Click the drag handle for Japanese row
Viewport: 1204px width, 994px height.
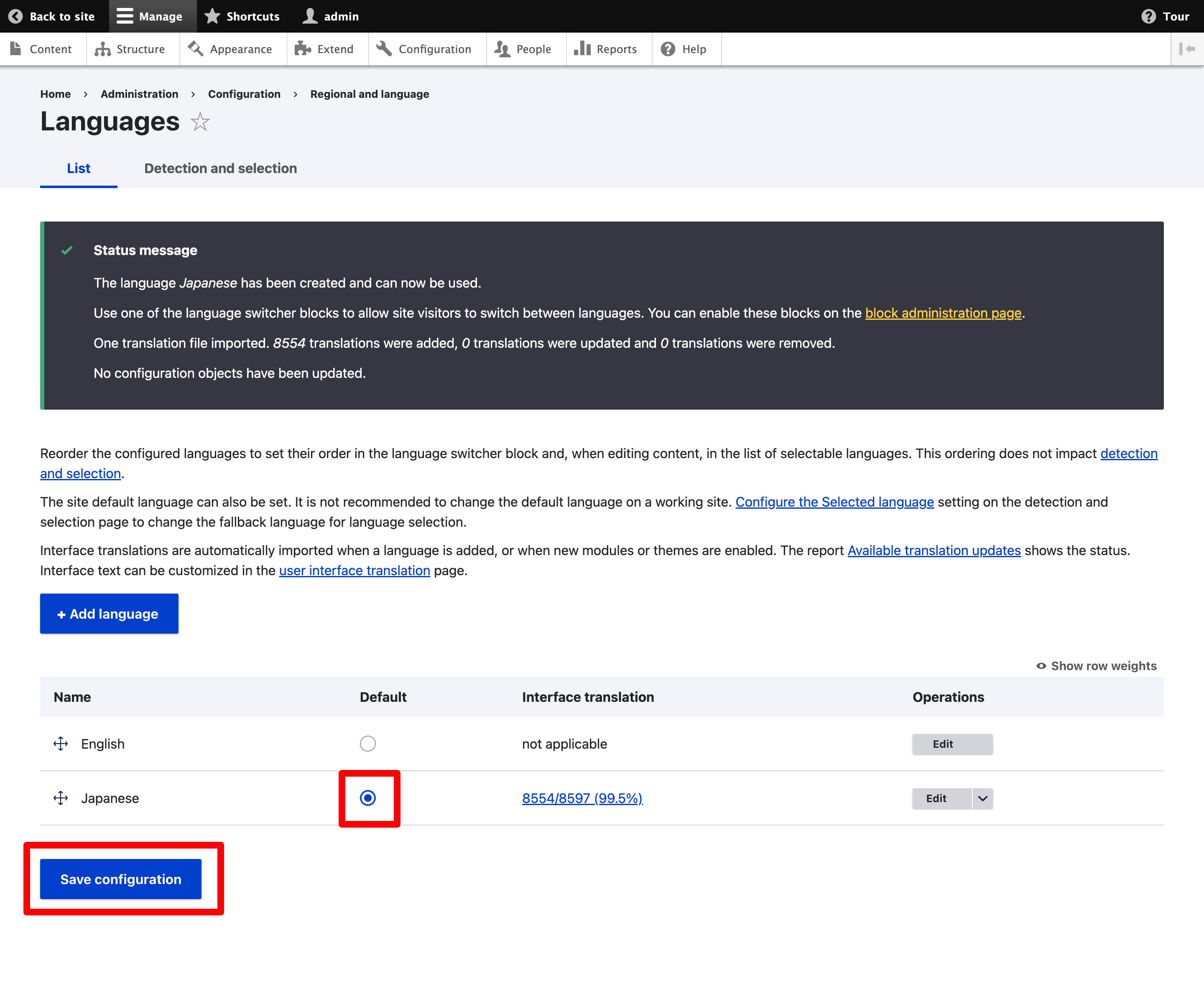tap(61, 798)
